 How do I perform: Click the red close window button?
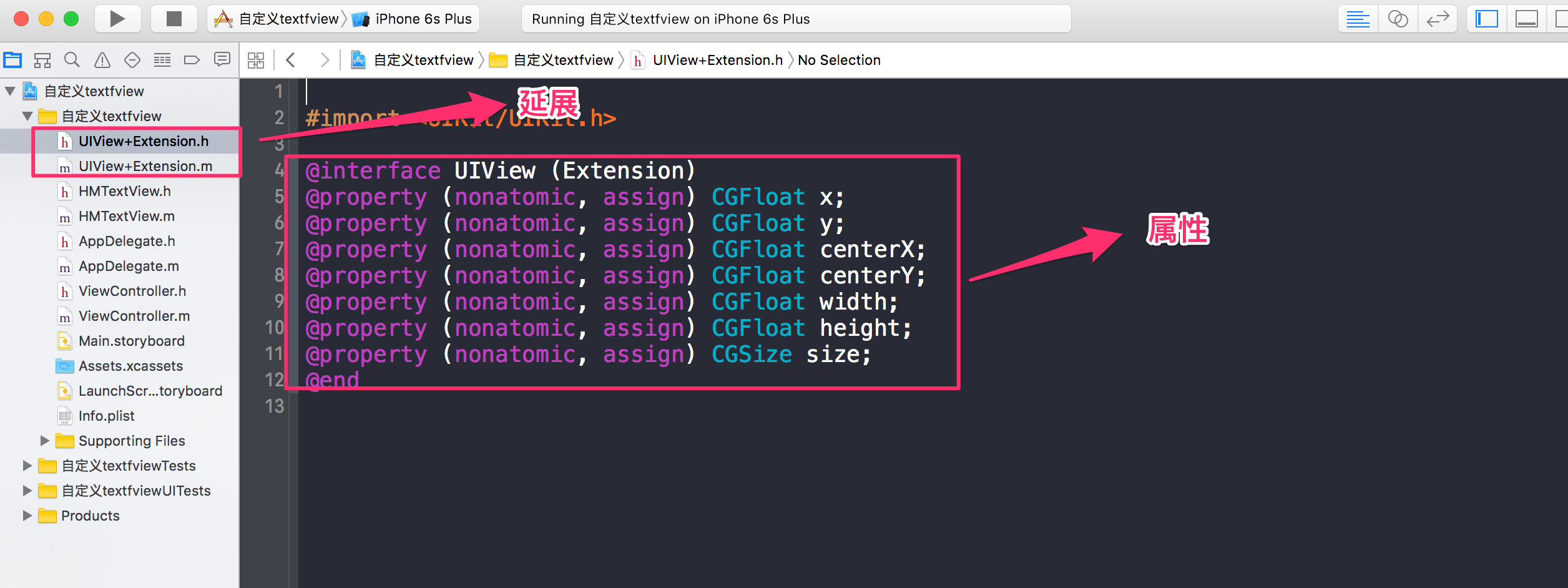tap(21, 19)
